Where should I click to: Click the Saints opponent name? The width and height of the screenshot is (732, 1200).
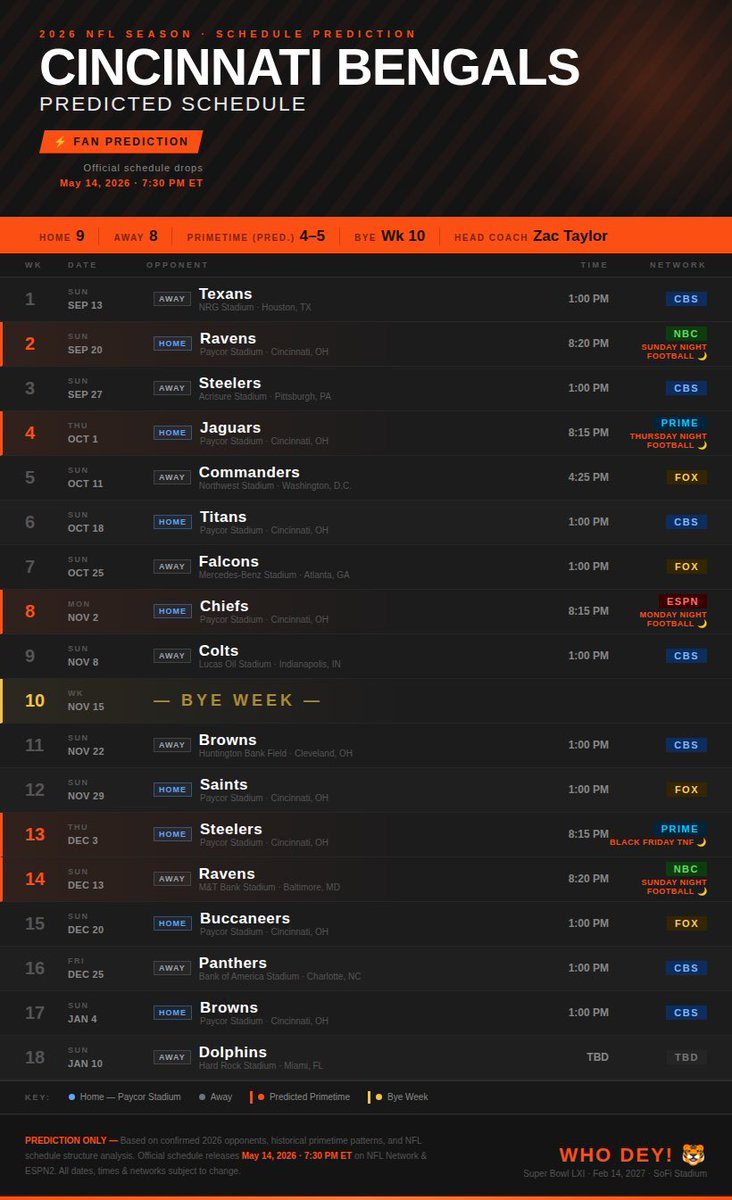pos(224,784)
